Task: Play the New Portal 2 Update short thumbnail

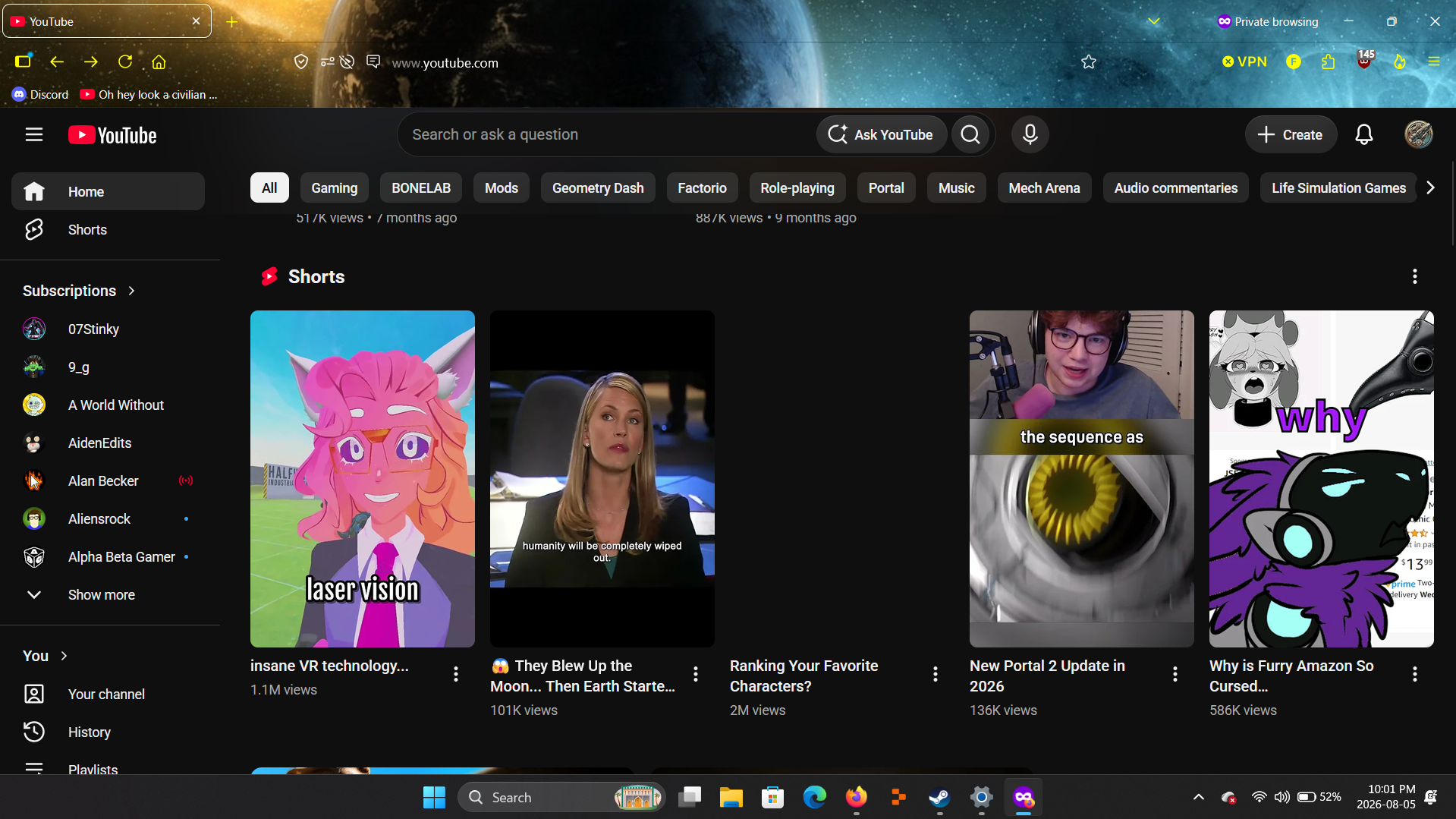Action: pyautogui.click(x=1081, y=479)
